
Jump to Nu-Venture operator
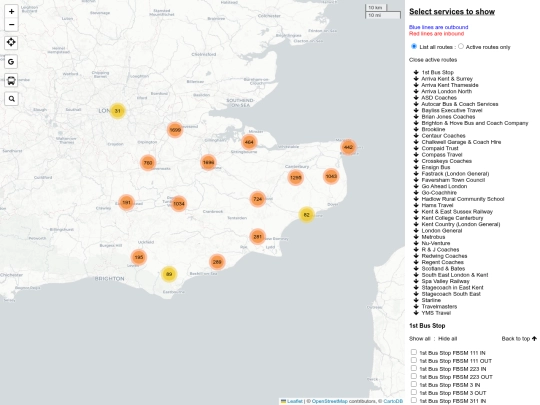click(x=436, y=243)
